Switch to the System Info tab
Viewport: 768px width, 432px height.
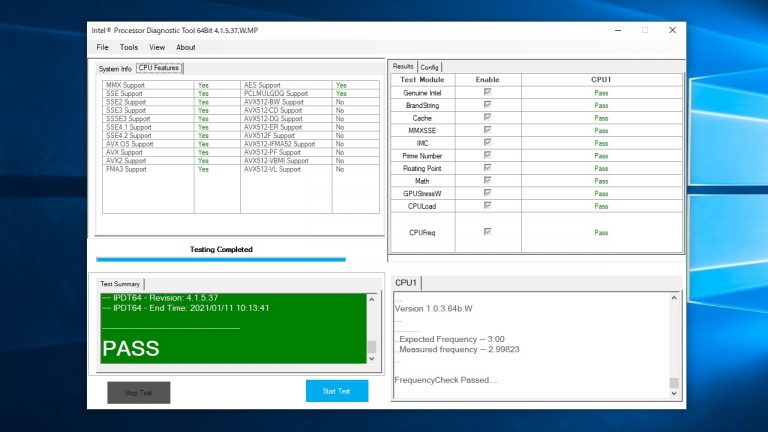click(x=115, y=69)
